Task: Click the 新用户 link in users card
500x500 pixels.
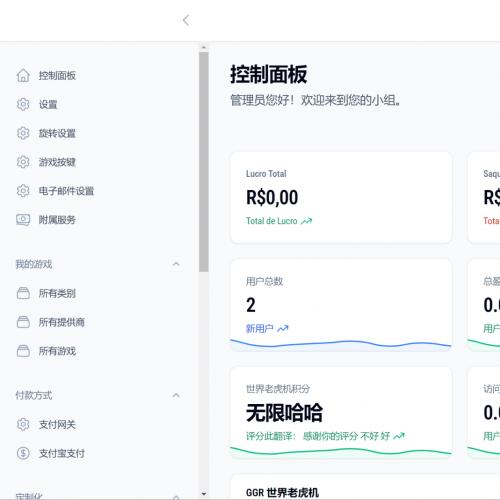Action: pyautogui.click(x=260, y=329)
